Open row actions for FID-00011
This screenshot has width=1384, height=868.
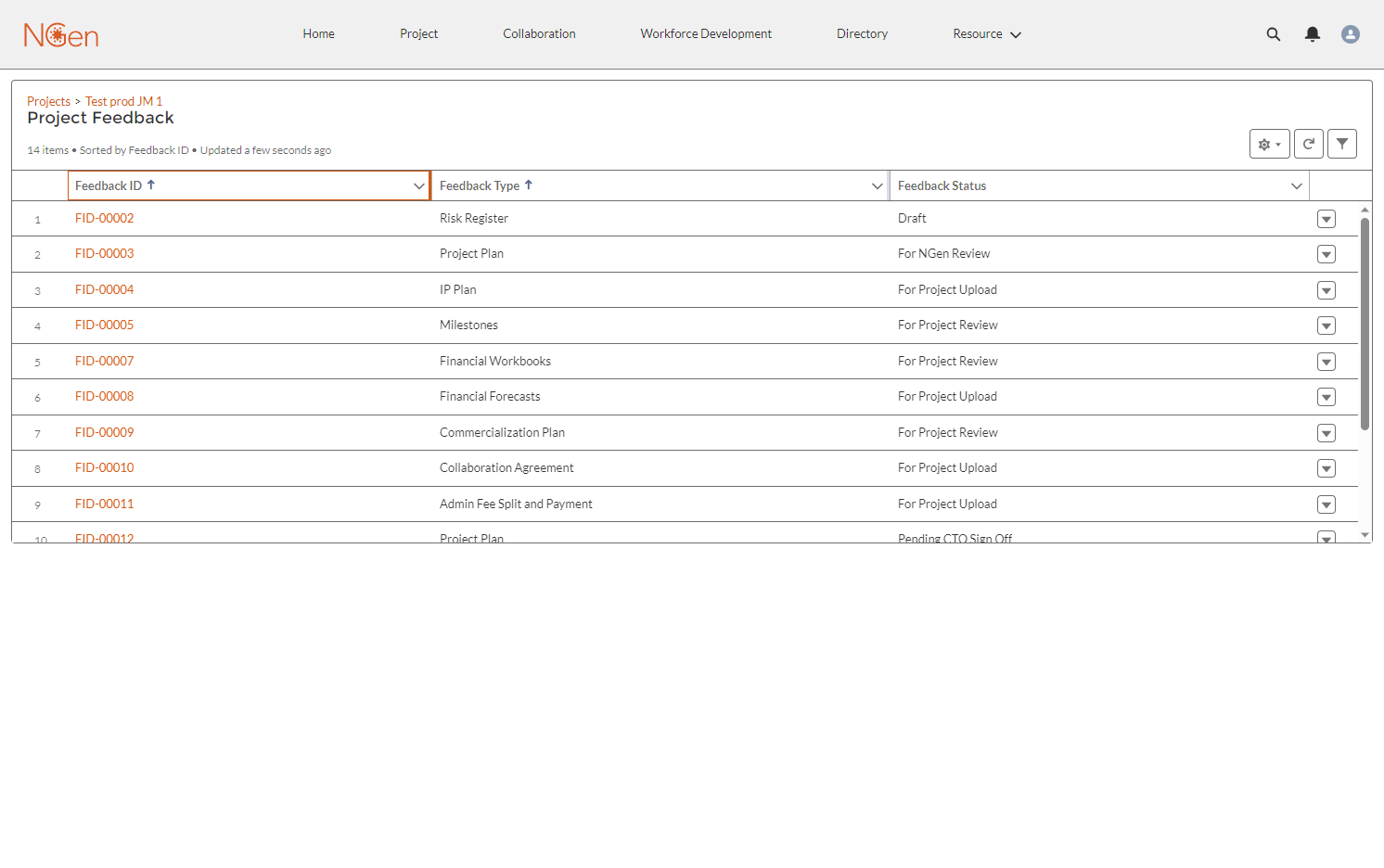(x=1326, y=504)
